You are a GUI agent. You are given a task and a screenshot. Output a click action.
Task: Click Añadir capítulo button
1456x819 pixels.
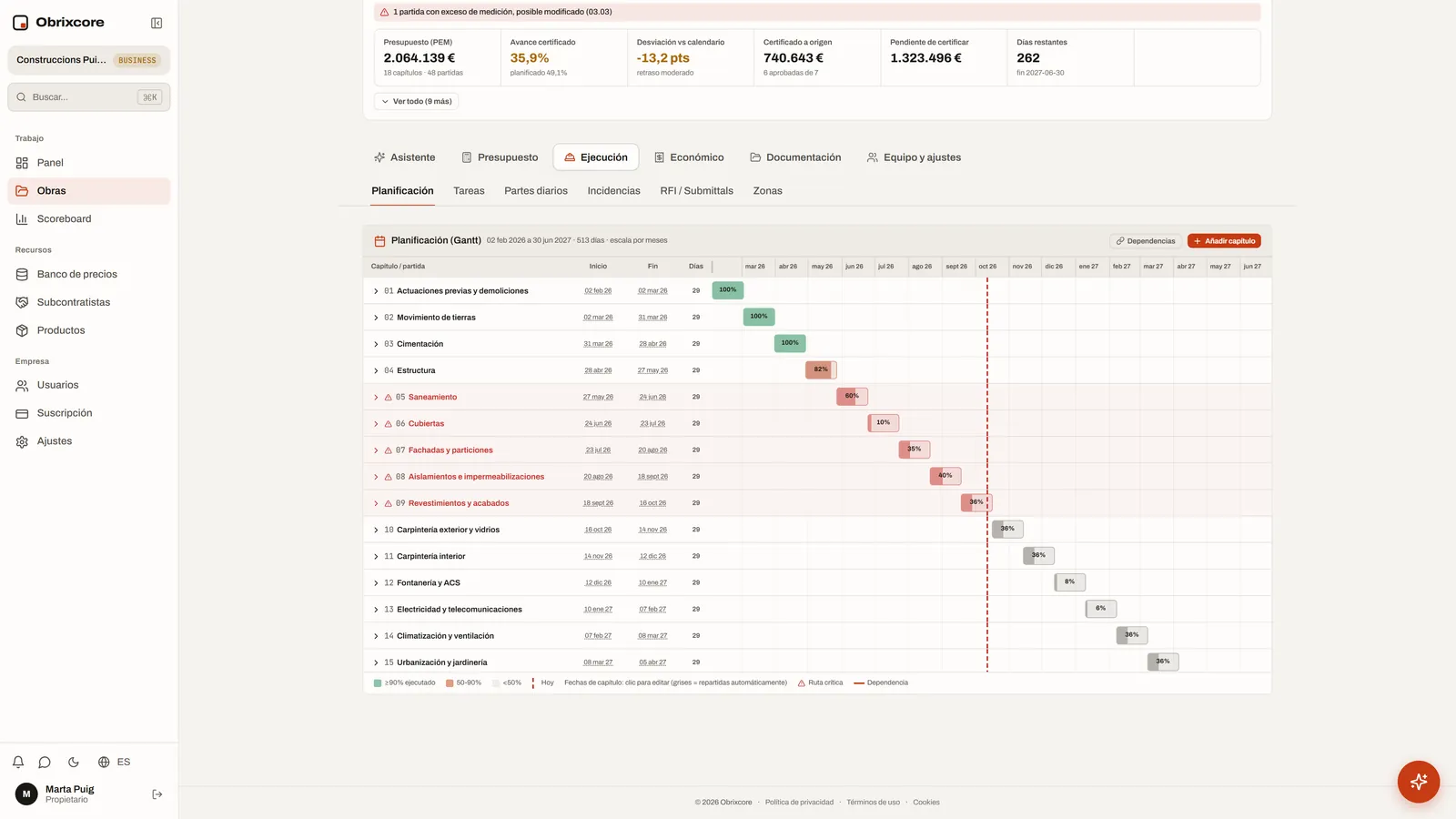point(1224,241)
